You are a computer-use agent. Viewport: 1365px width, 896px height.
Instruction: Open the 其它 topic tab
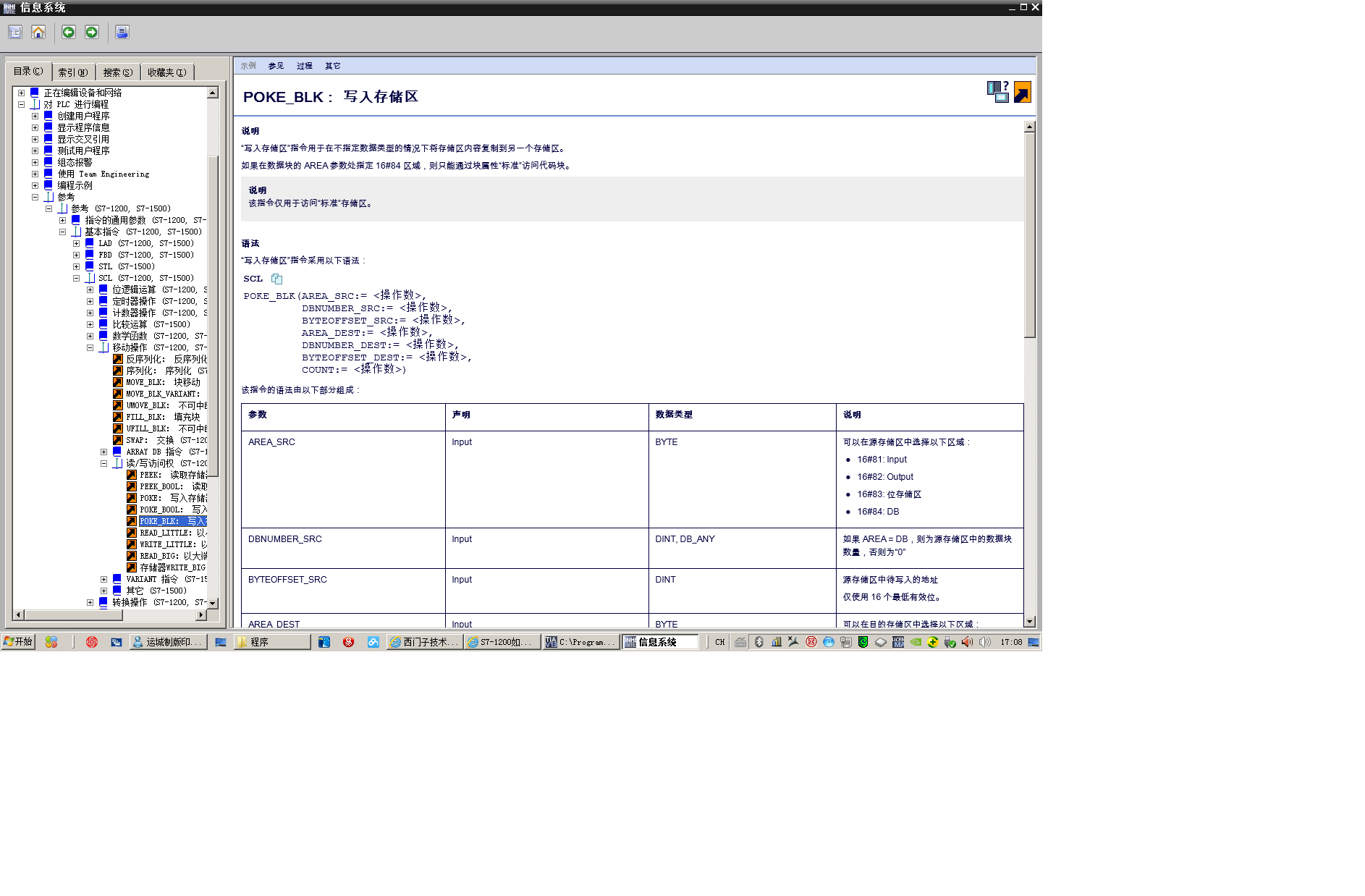pyautogui.click(x=333, y=66)
